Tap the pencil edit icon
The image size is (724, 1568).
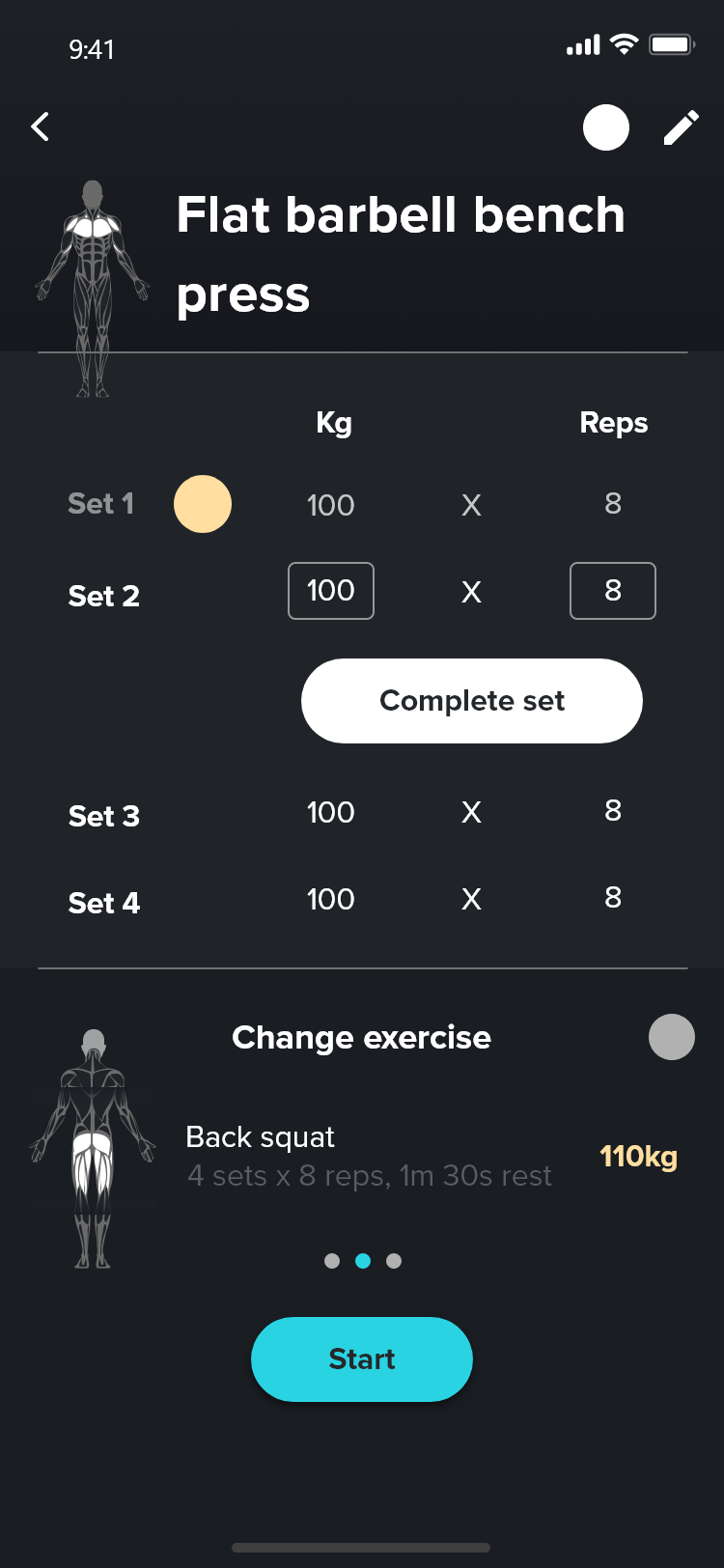[681, 127]
